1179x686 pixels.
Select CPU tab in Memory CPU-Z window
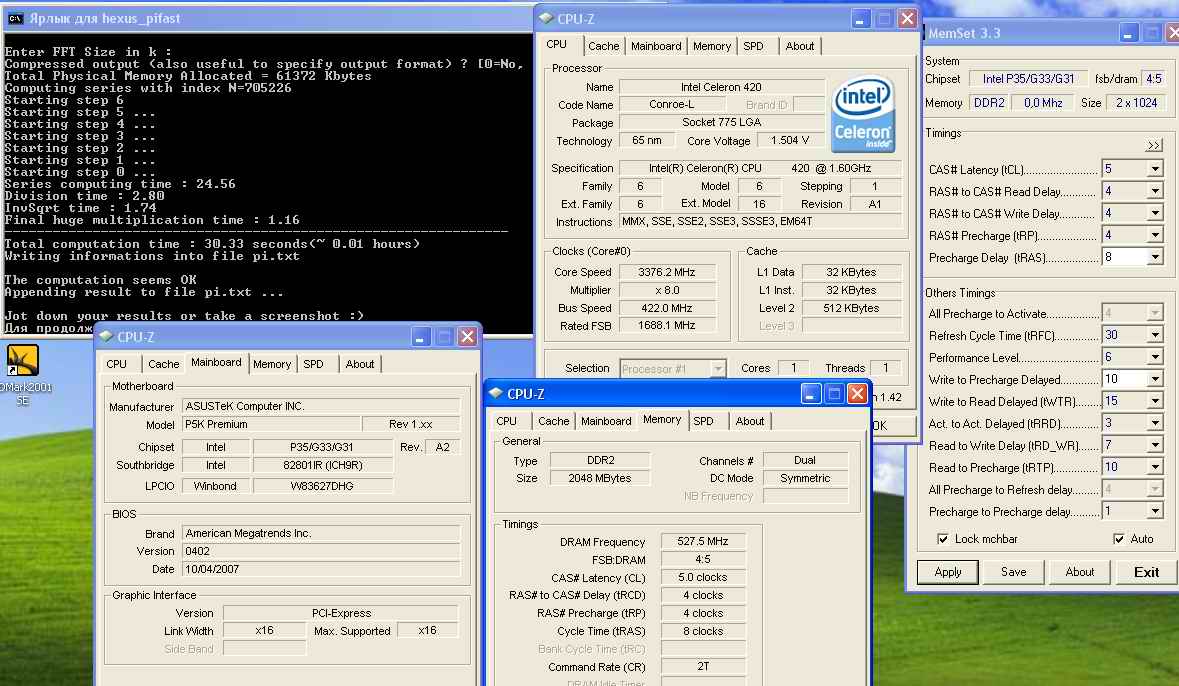pyautogui.click(x=507, y=421)
